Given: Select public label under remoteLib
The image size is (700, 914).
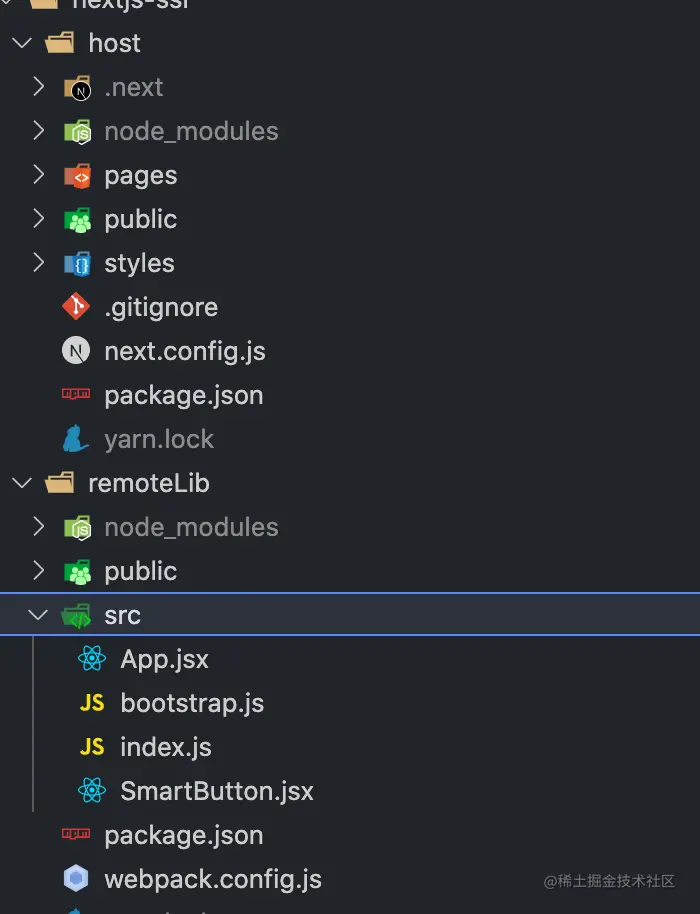Looking at the screenshot, I should pyautogui.click(x=141, y=572).
